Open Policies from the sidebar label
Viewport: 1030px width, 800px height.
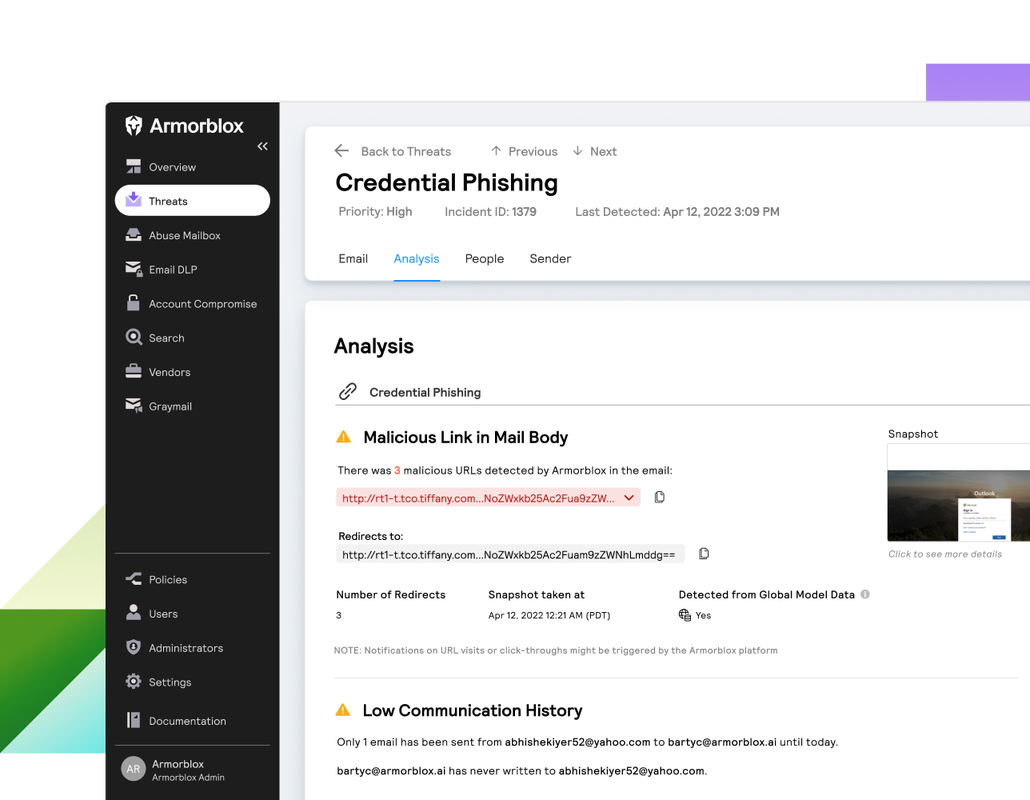[x=168, y=579]
